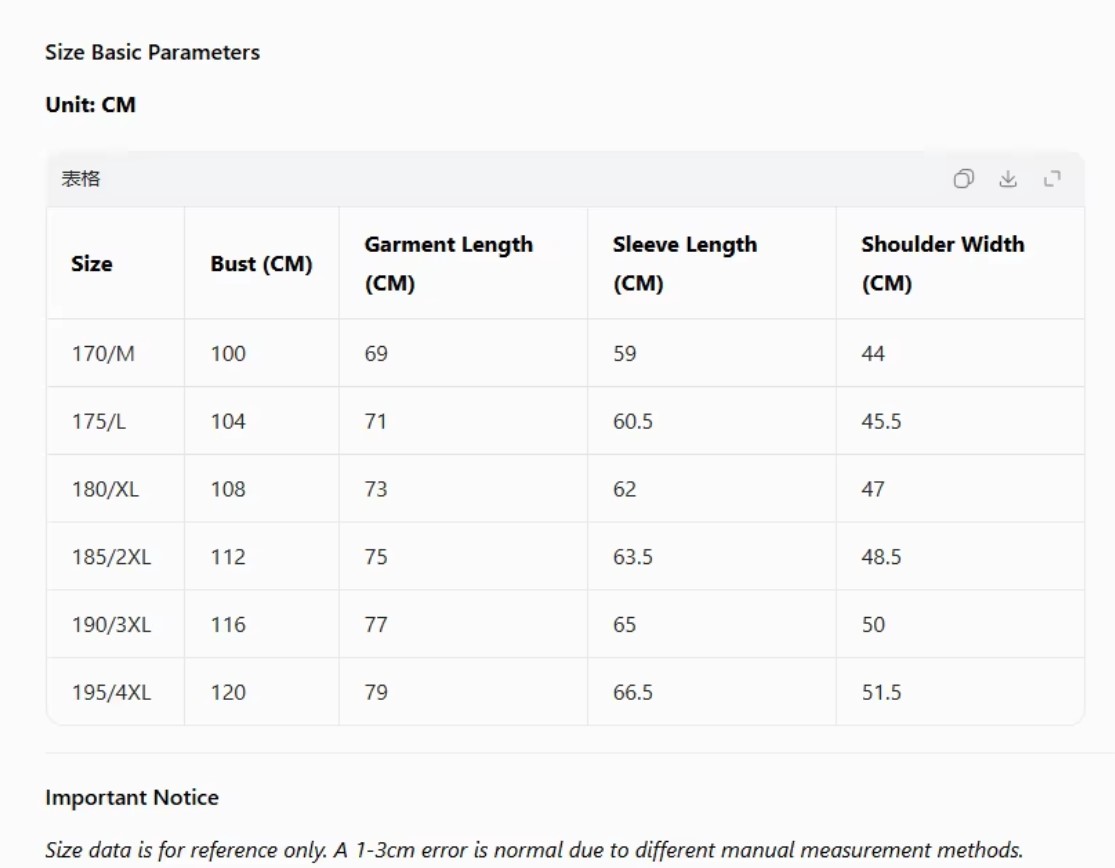Click the 190/3XL size cell
This screenshot has height=868, width=1115.
pos(111,625)
